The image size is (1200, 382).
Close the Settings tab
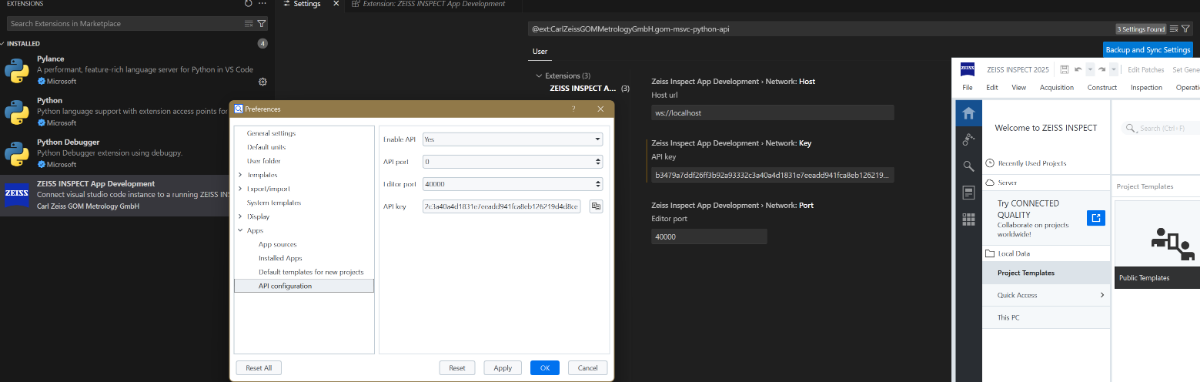click(335, 4)
